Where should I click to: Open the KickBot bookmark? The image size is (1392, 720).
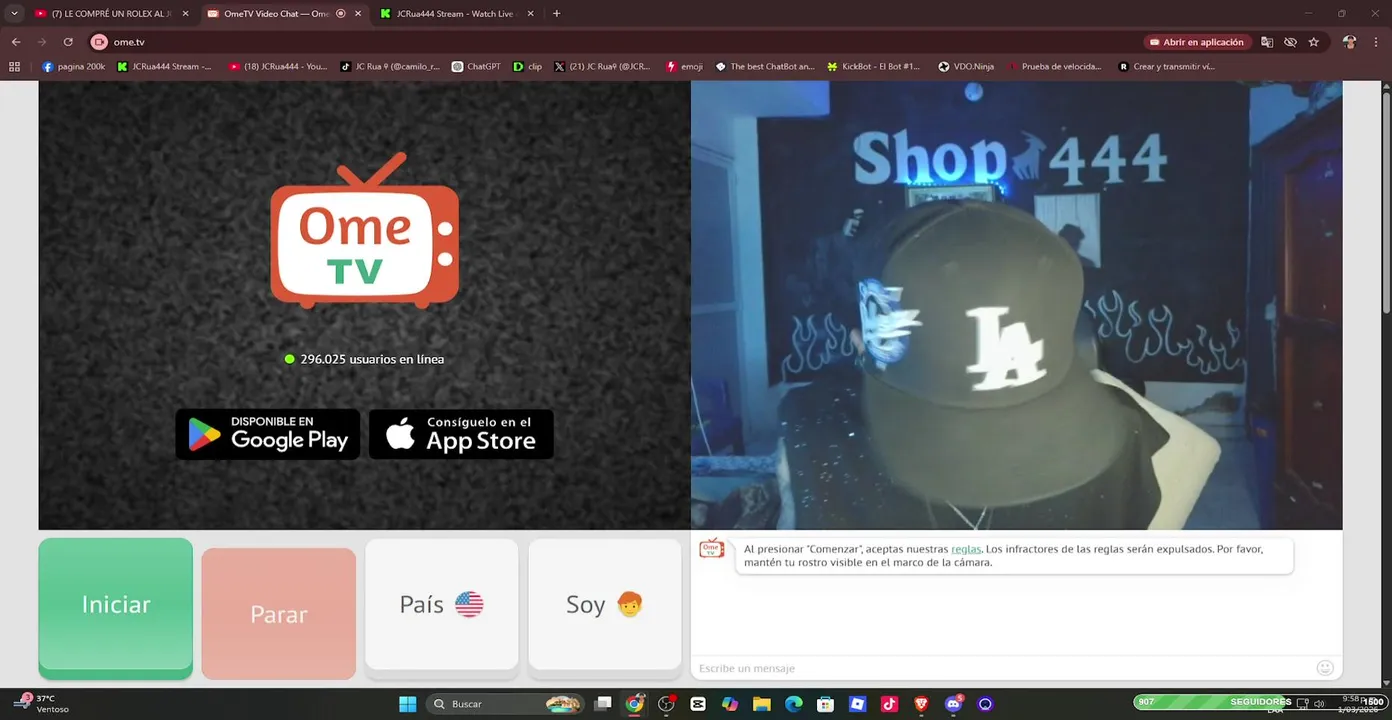click(874, 67)
